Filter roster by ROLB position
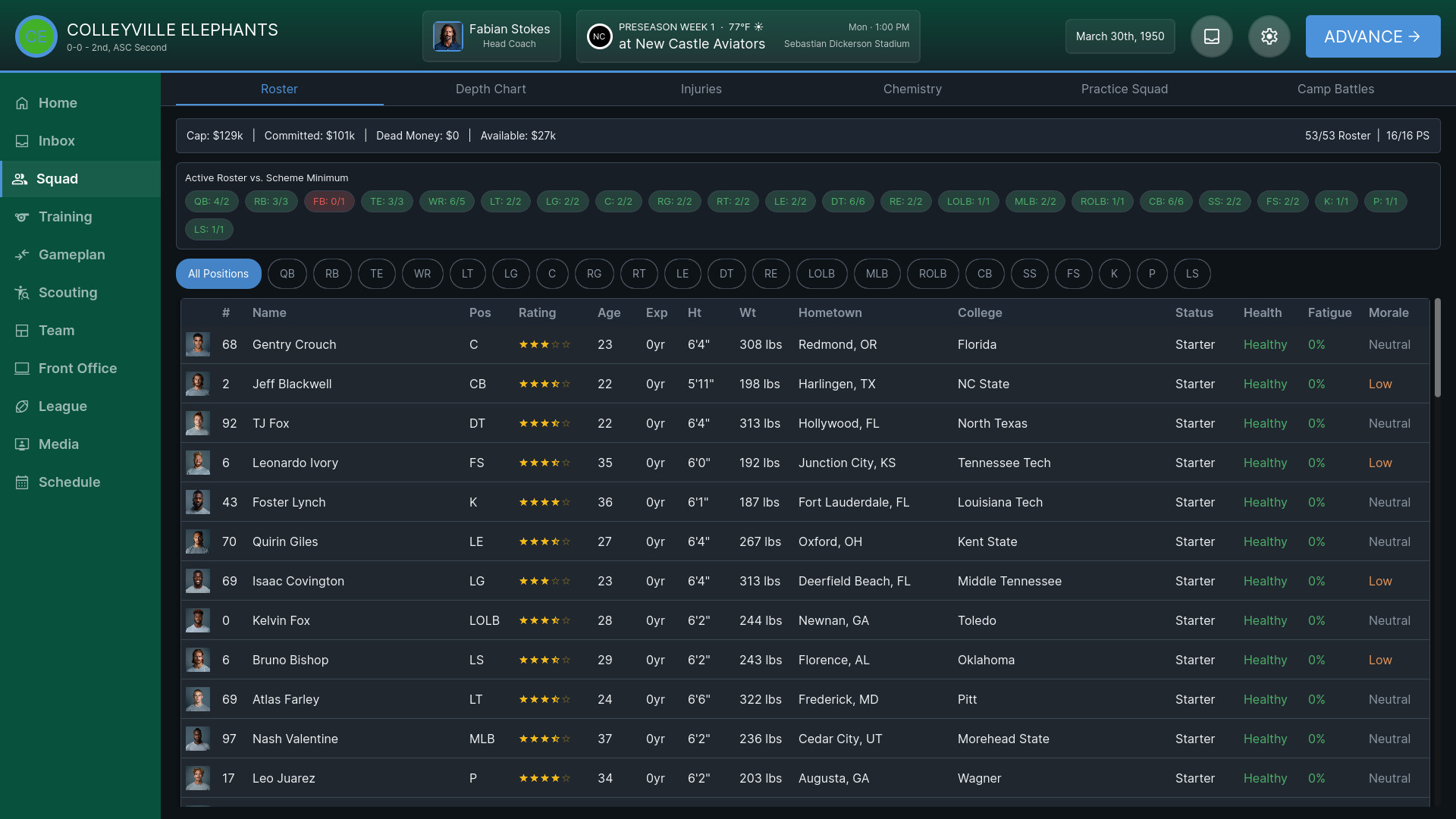1456x819 pixels. (933, 274)
